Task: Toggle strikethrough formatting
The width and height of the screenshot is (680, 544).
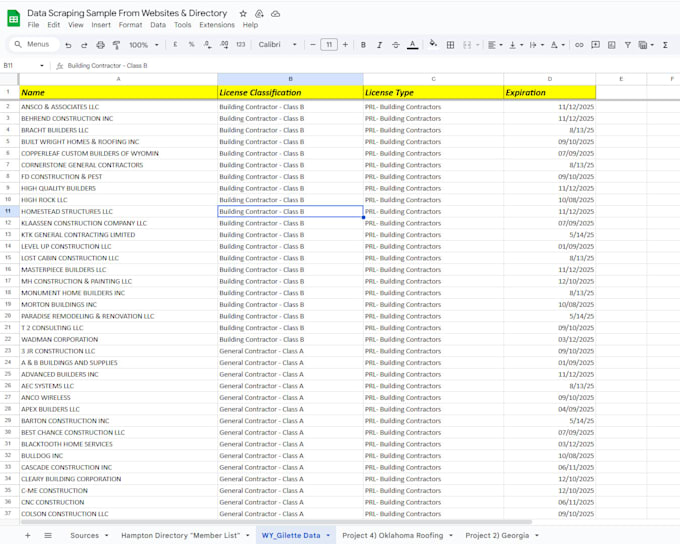Action: click(x=396, y=45)
